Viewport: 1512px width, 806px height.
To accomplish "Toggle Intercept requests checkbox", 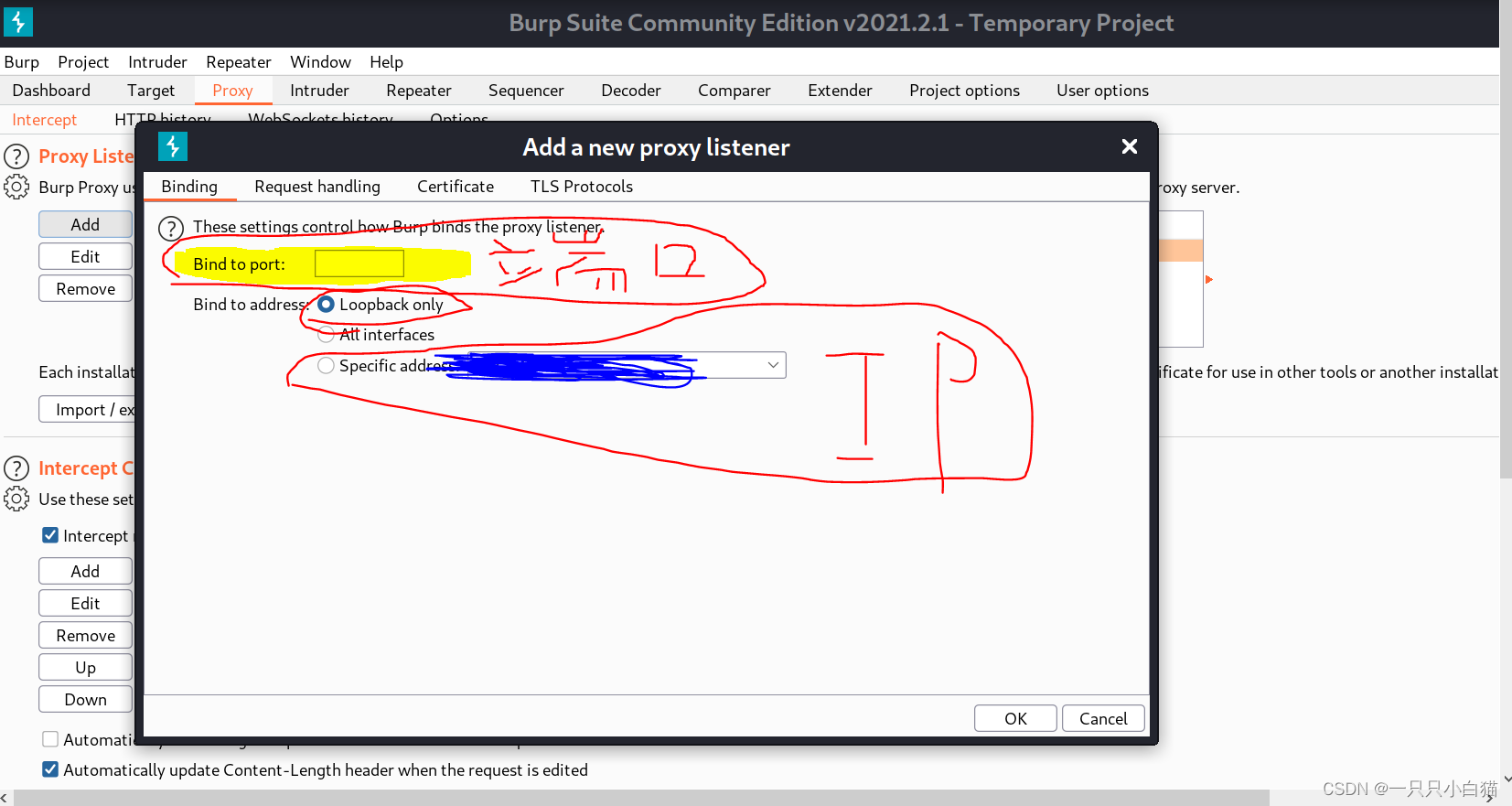I will [50, 535].
